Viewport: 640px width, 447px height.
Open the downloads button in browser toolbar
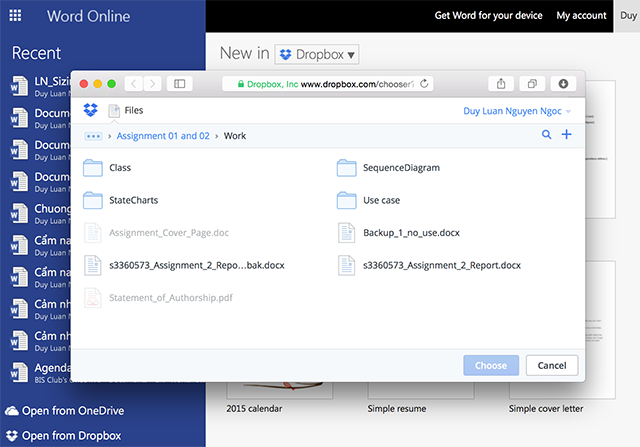(563, 84)
